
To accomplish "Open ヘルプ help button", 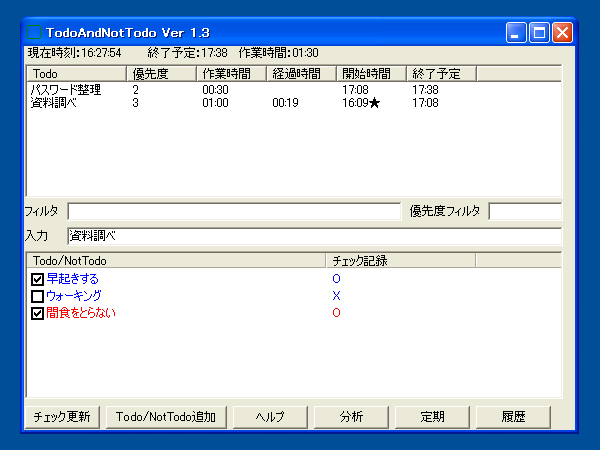I will pyautogui.click(x=270, y=417).
